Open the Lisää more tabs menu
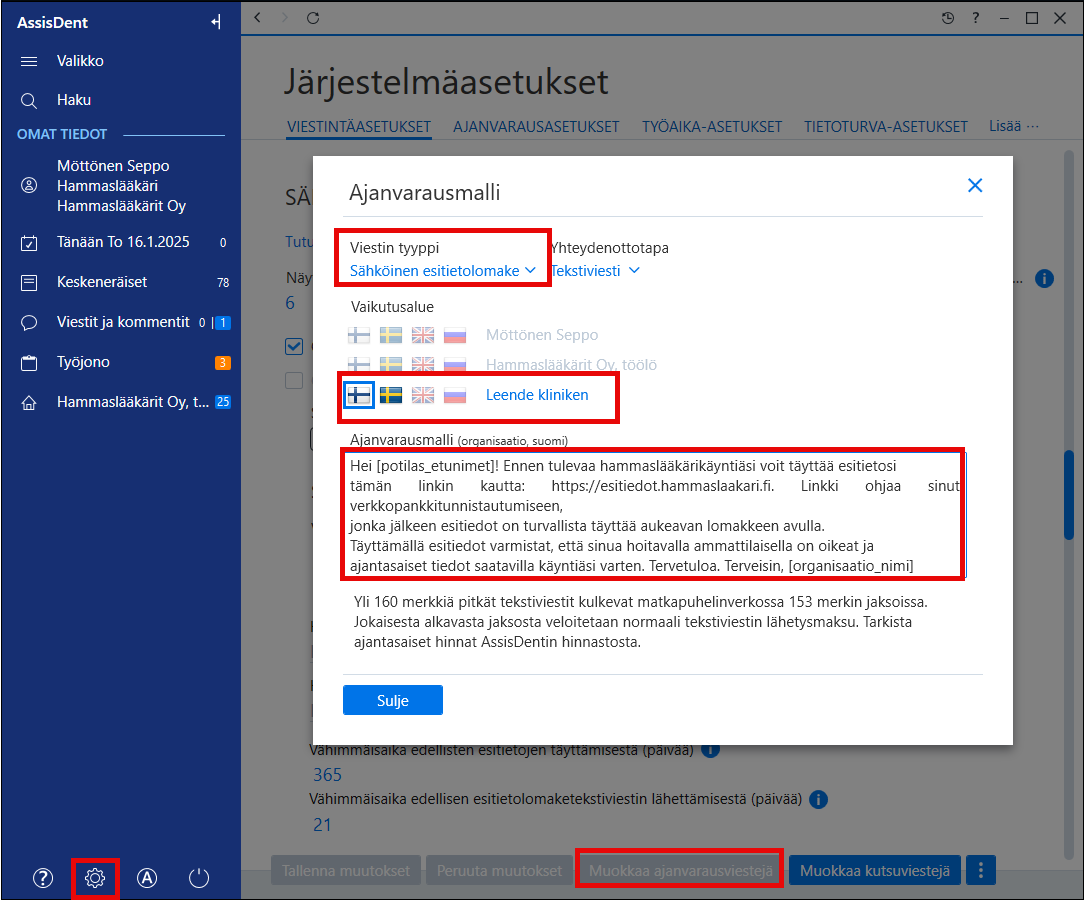The width and height of the screenshot is (1084, 900). click(x=1013, y=126)
